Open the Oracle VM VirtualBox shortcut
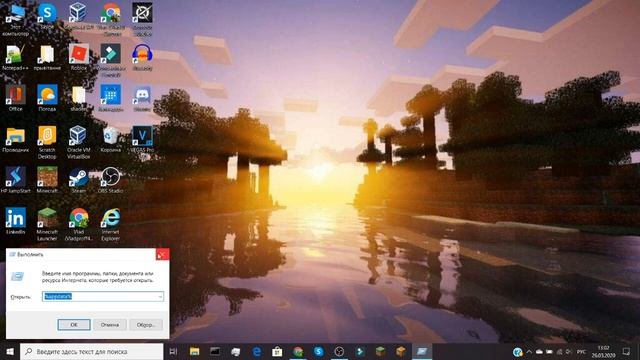 (78, 142)
